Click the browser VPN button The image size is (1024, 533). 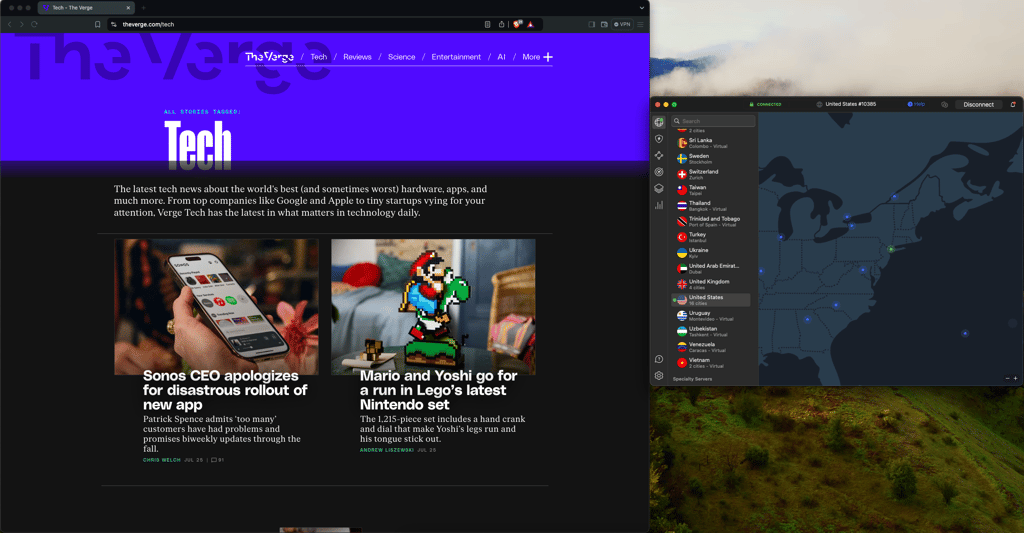pyautogui.click(x=622, y=24)
